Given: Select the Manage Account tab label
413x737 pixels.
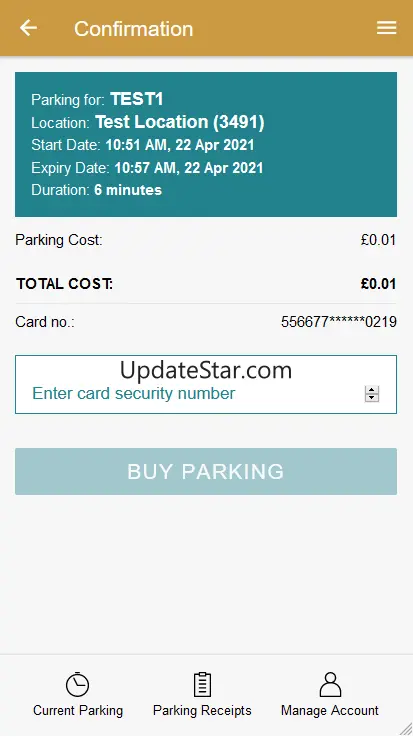Looking at the screenshot, I should 330,710.
